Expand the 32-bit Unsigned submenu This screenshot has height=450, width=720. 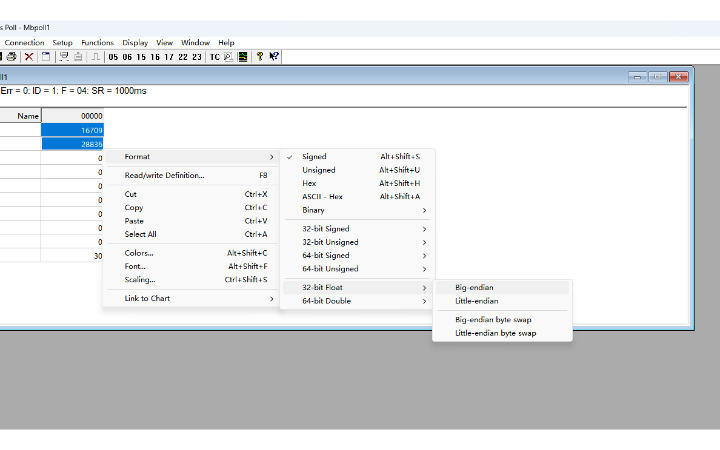[357, 242]
